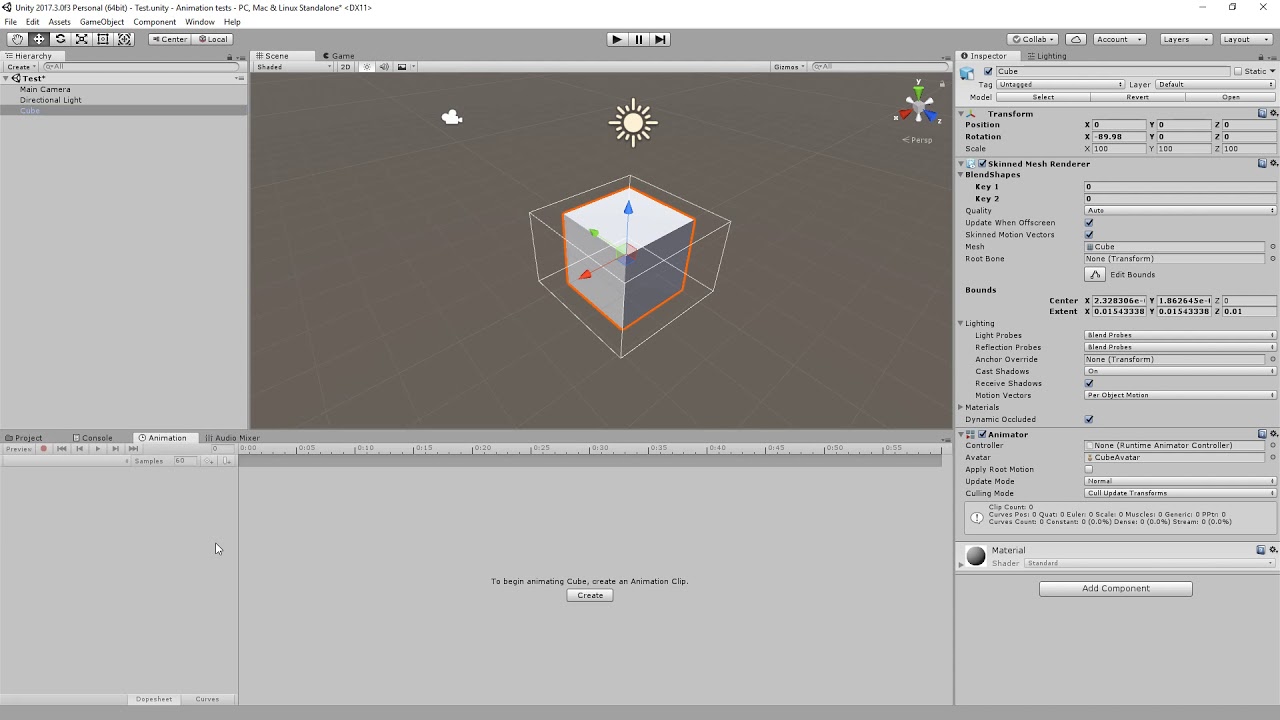1280x720 pixels.
Task: Click the Edit Bounds icon button
Action: (x=1095, y=274)
